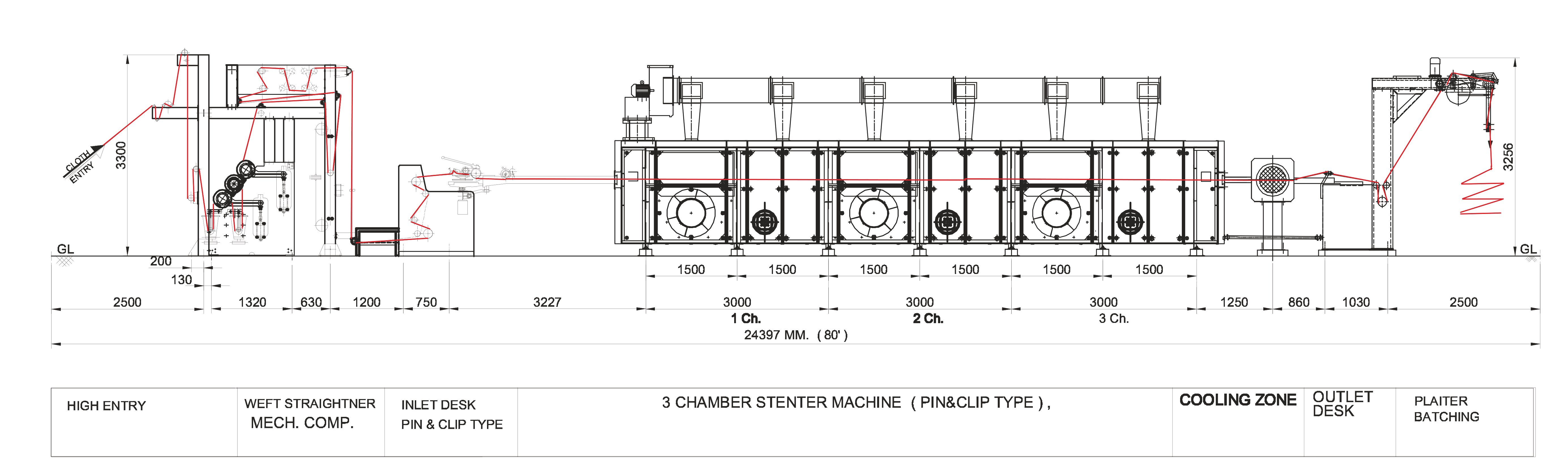Select the 3 CHAMBER STENTER MACHINE title
The width and height of the screenshot is (1568, 474).
pyautogui.click(x=856, y=402)
